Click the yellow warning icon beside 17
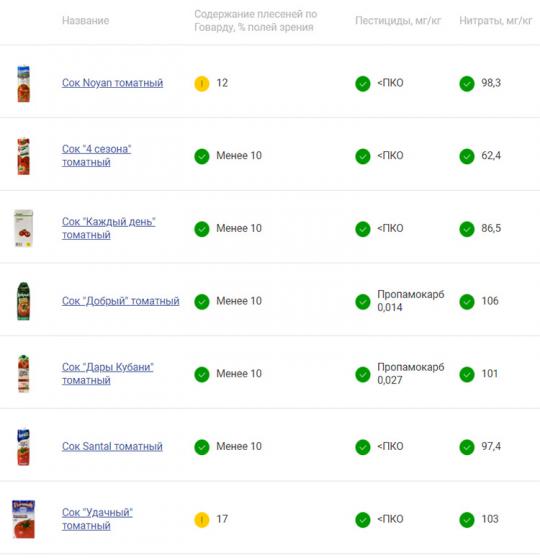This screenshot has width=540, height=558. [202, 520]
